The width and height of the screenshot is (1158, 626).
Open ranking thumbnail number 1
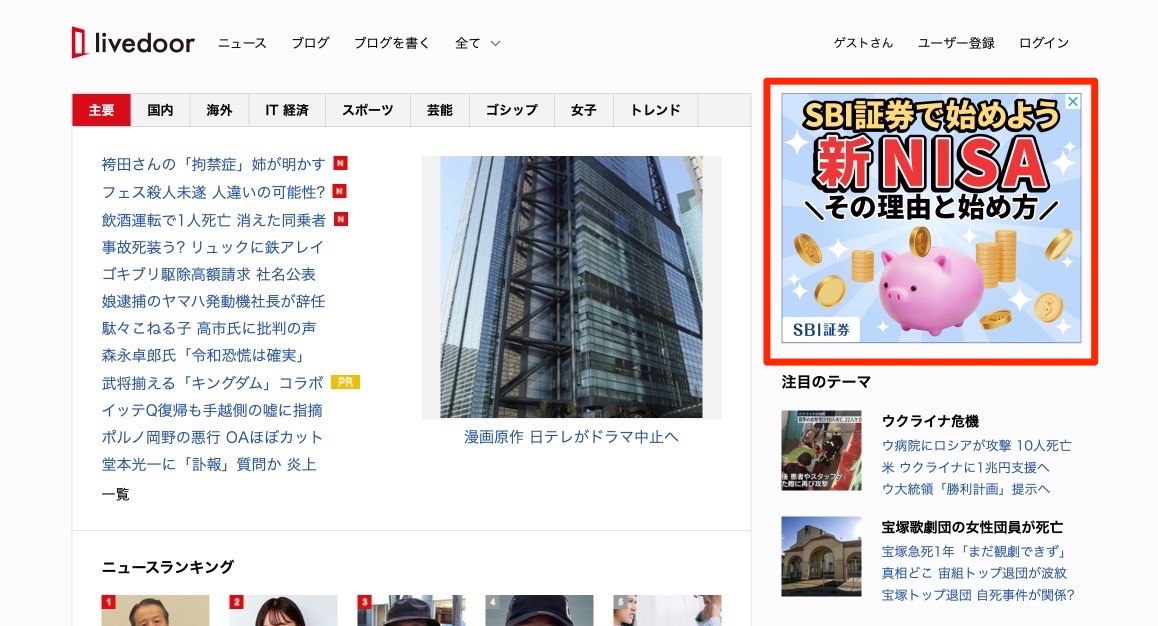pos(155,610)
